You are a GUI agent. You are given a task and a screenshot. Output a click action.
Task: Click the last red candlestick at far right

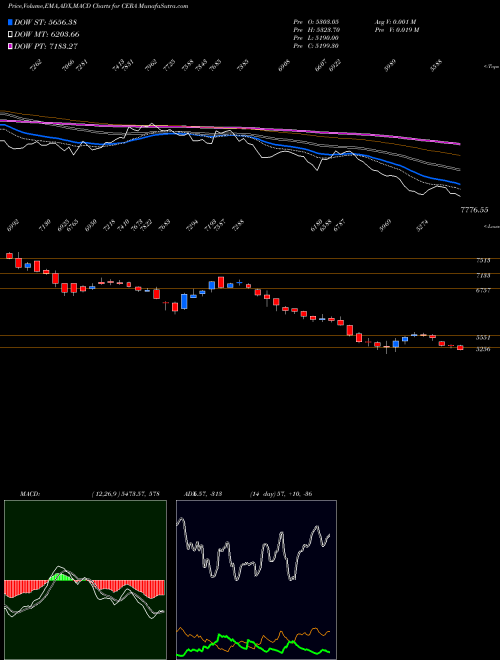[460, 347]
